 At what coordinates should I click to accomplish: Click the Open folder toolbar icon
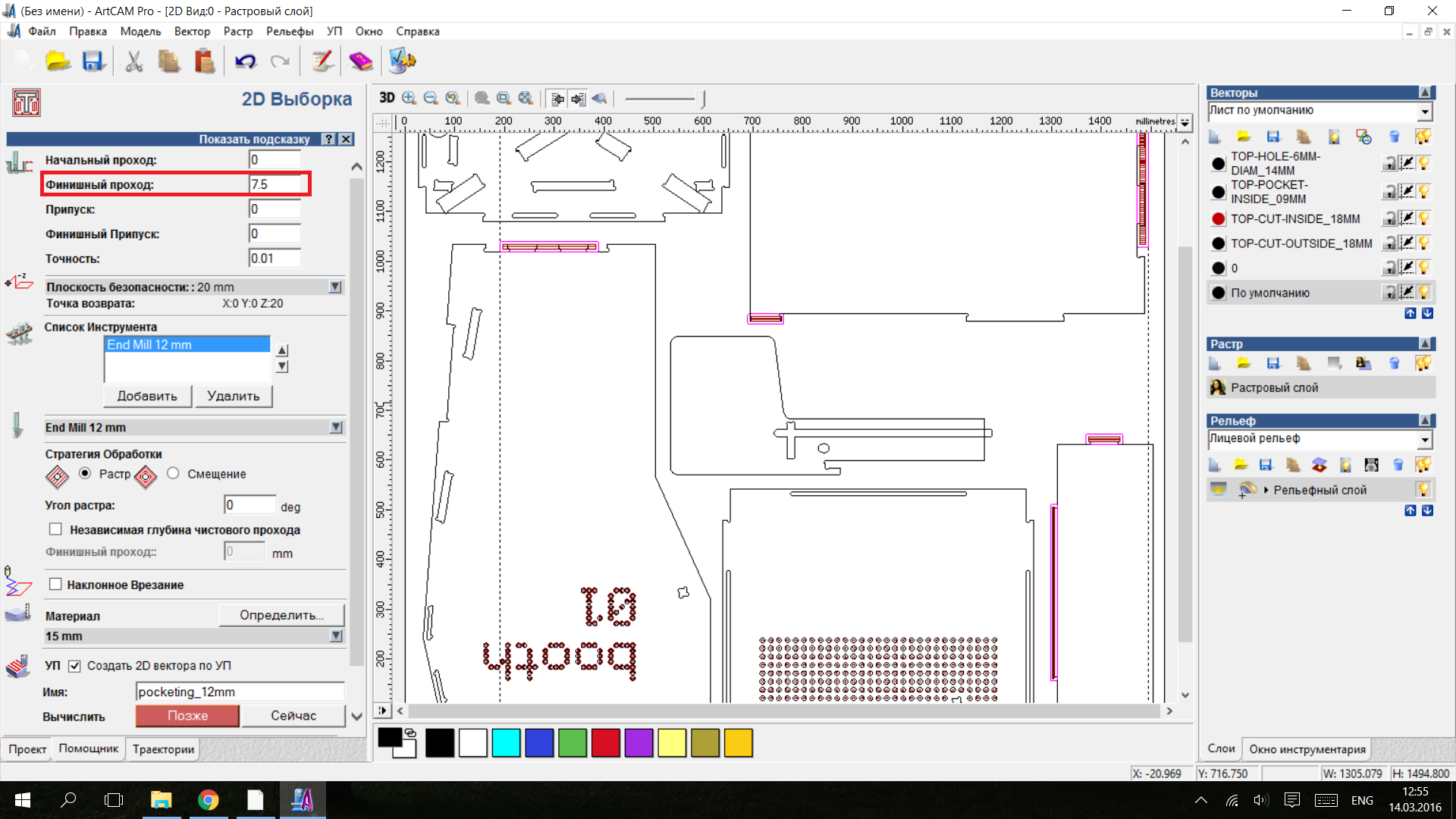click(x=58, y=61)
